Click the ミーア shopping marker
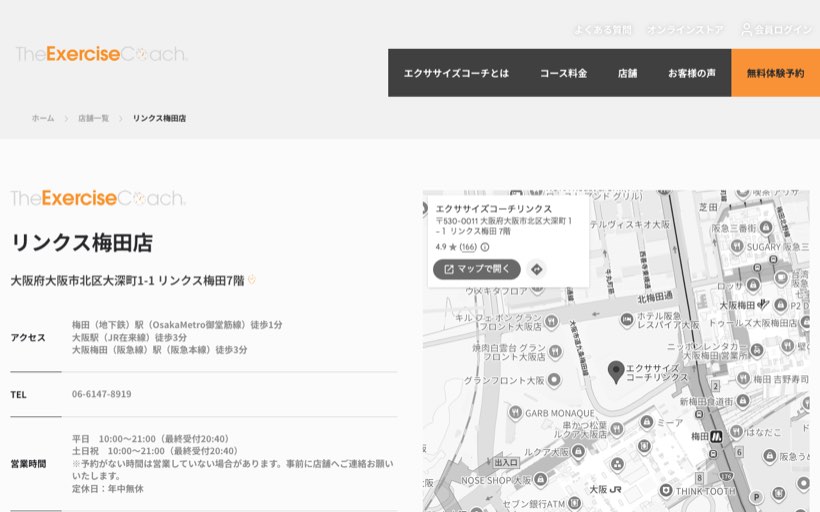820x512 pixels. click(x=646, y=422)
